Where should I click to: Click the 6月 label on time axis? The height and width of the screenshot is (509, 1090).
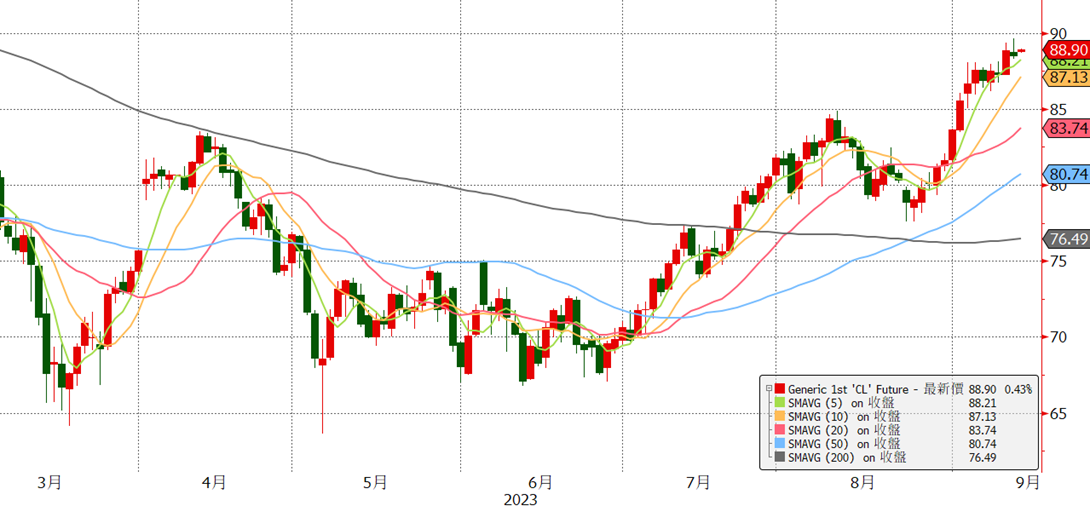coord(540,481)
